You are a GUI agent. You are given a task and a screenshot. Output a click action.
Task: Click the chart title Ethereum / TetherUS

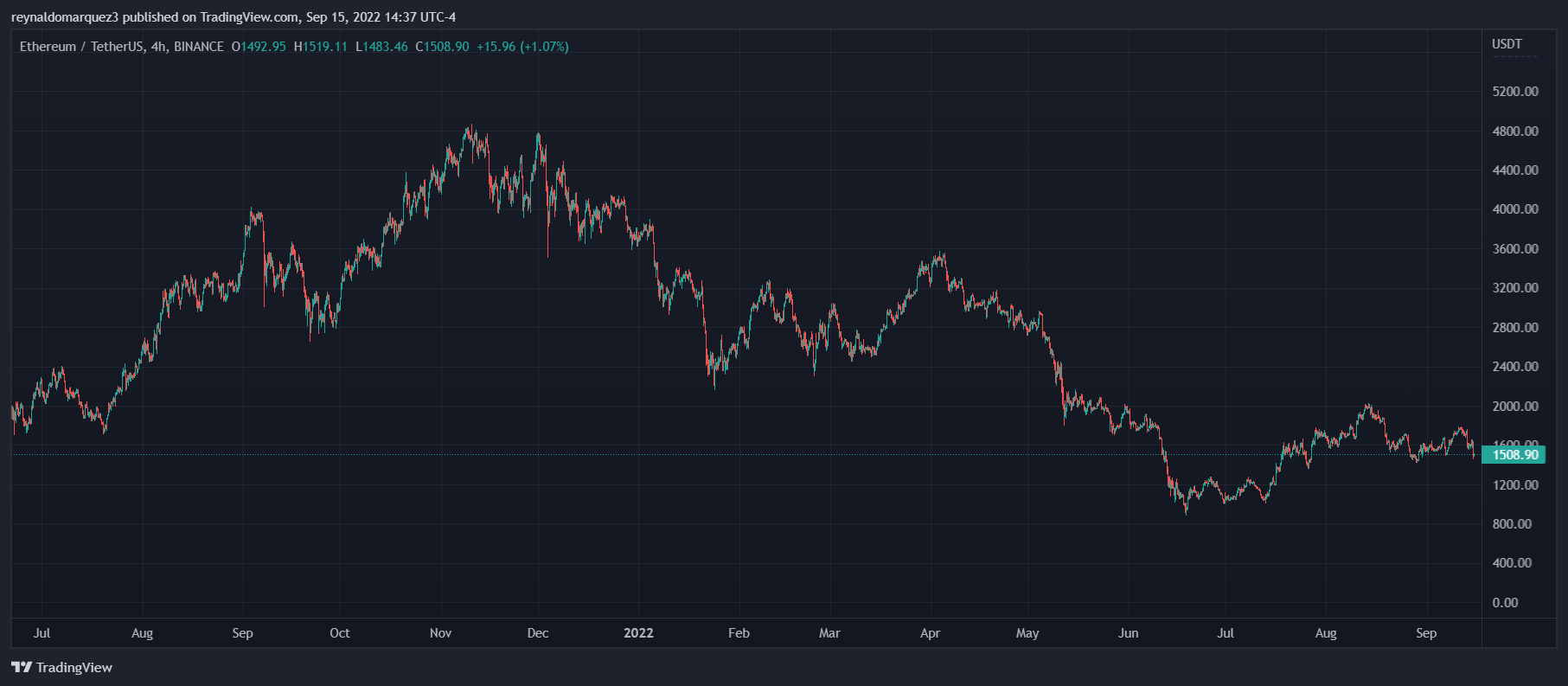point(81,47)
